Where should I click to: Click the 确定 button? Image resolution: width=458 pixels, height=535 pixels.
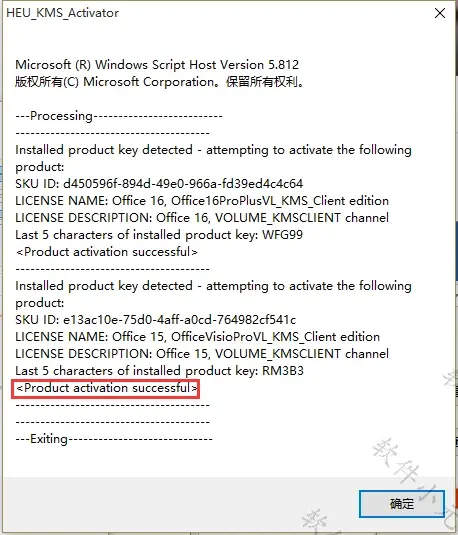[x=401, y=504]
